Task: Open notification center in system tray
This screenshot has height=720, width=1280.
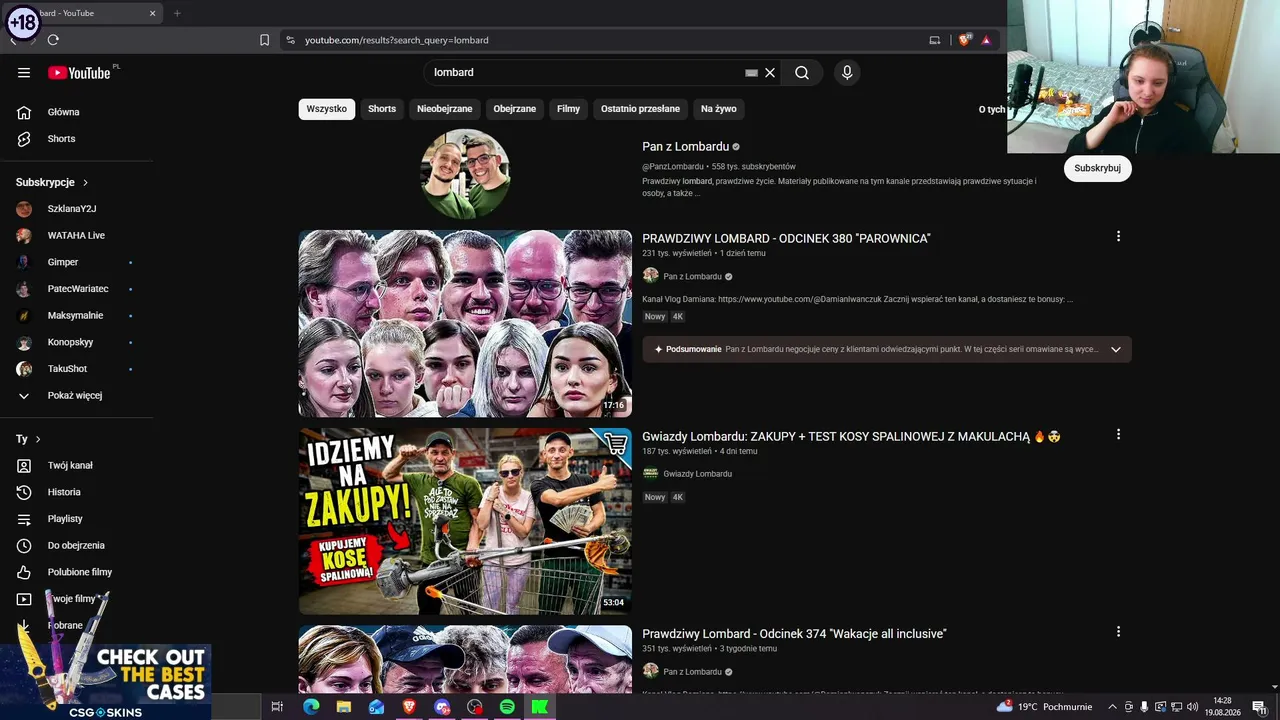Action: (1259, 707)
